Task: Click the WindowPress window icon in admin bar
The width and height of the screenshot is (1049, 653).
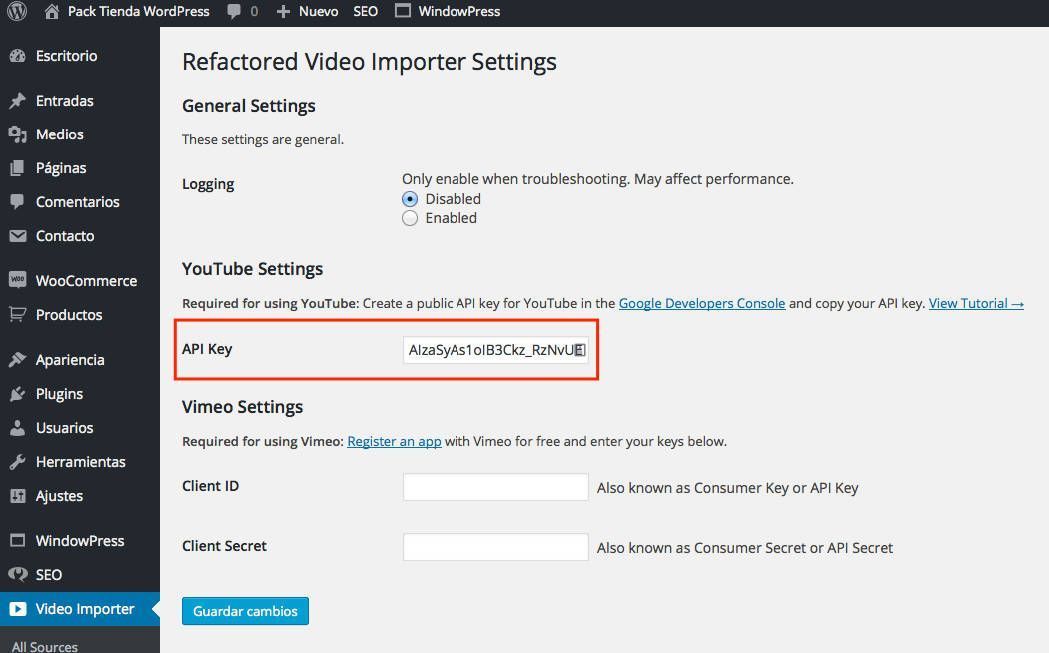Action: tap(403, 11)
